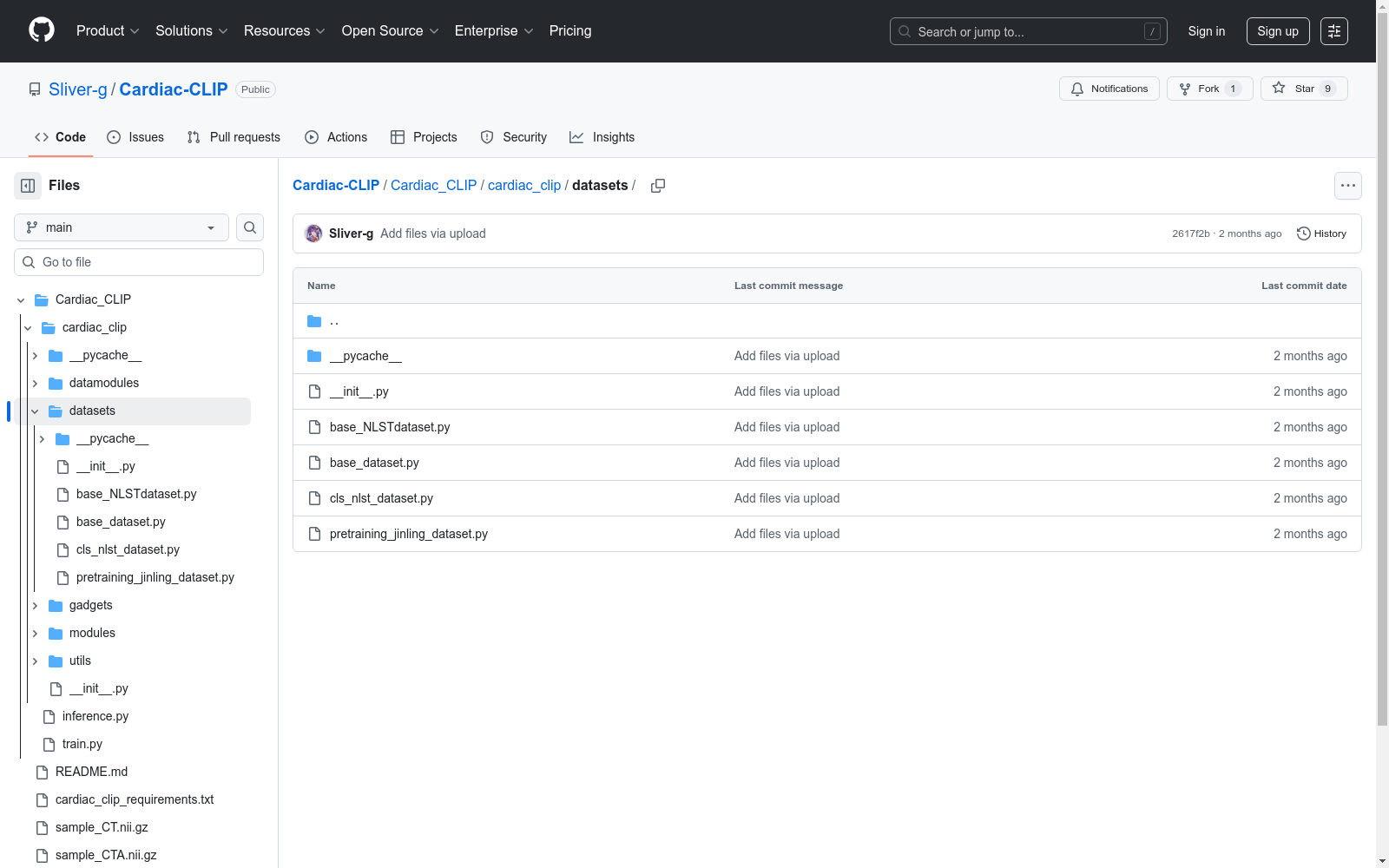Switch to the Code tab
This screenshot has width=1389, height=868.
click(x=61, y=137)
